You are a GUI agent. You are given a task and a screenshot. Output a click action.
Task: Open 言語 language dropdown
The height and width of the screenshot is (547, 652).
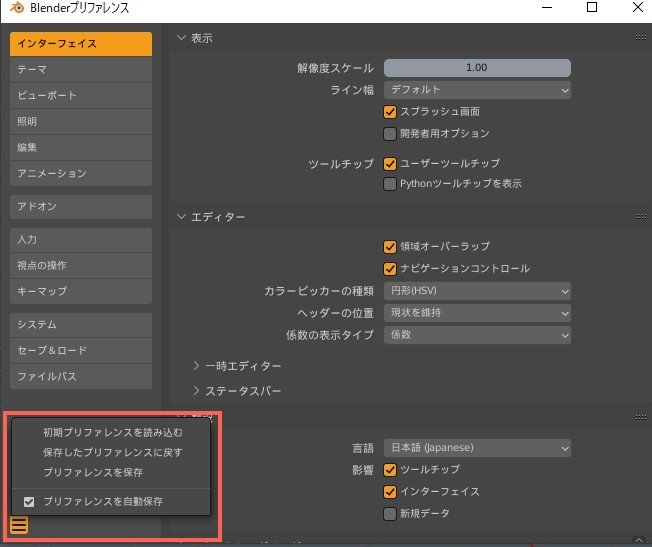(x=477, y=448)
